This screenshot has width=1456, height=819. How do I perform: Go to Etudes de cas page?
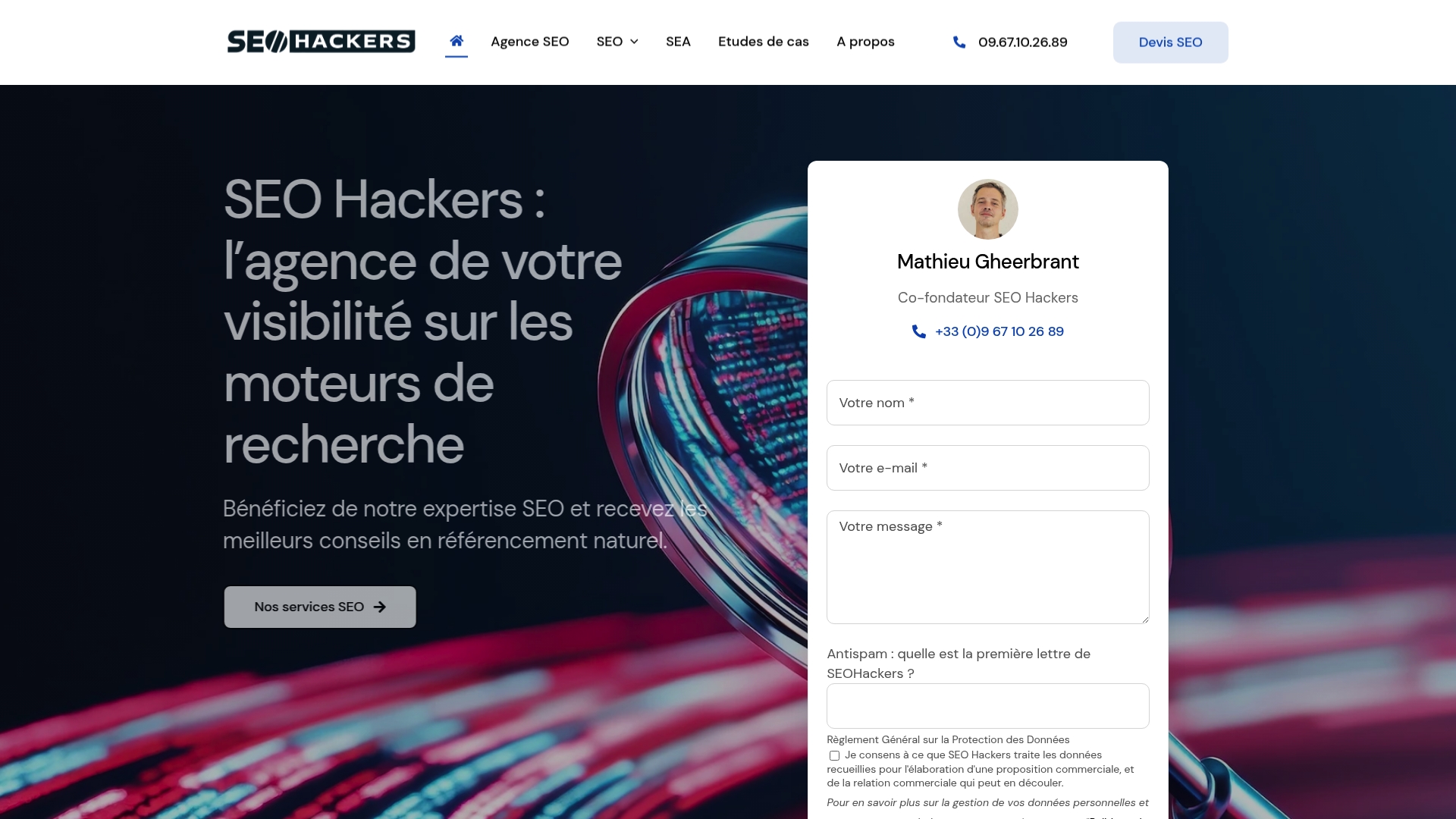(763, 42)
